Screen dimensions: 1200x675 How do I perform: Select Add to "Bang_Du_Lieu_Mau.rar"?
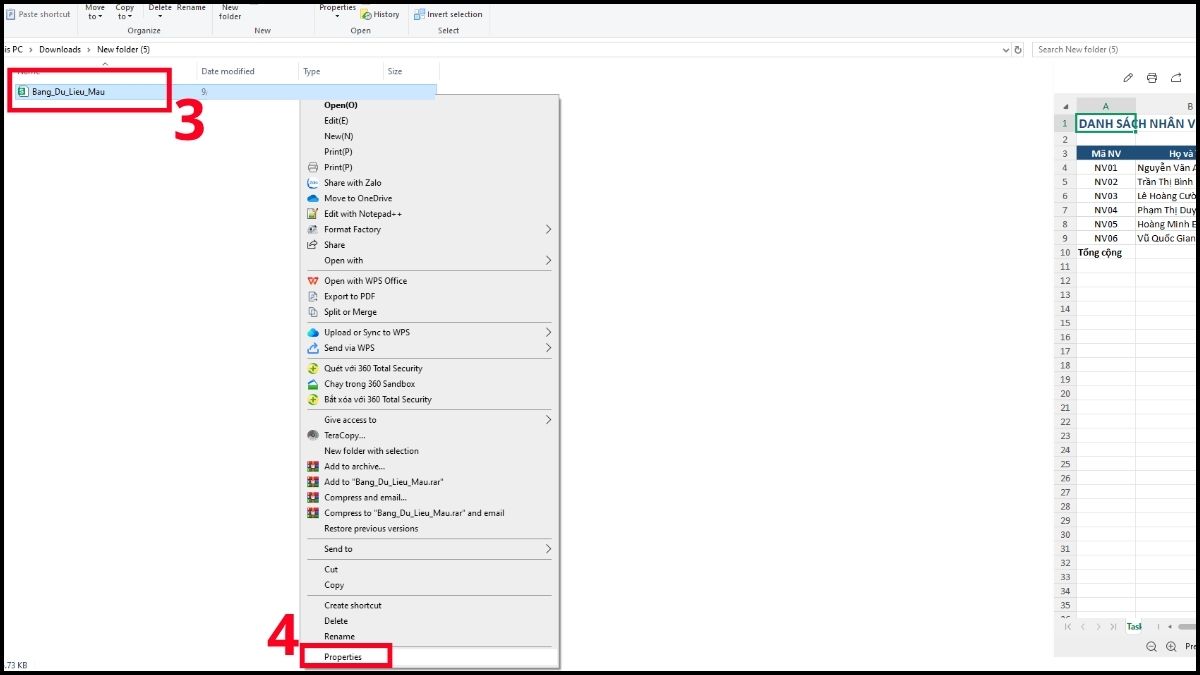[430, 482]
